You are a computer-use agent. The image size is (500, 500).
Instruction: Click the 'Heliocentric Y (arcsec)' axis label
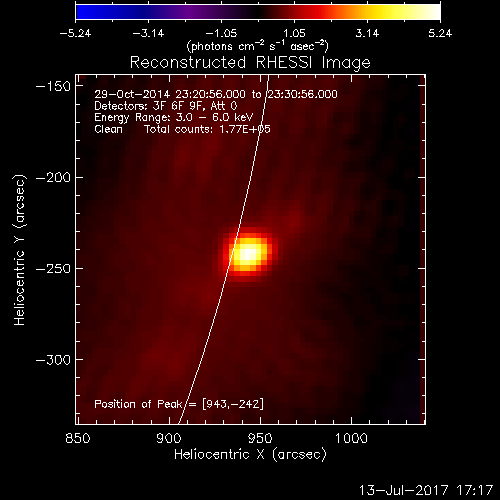[x=19, y=250]
